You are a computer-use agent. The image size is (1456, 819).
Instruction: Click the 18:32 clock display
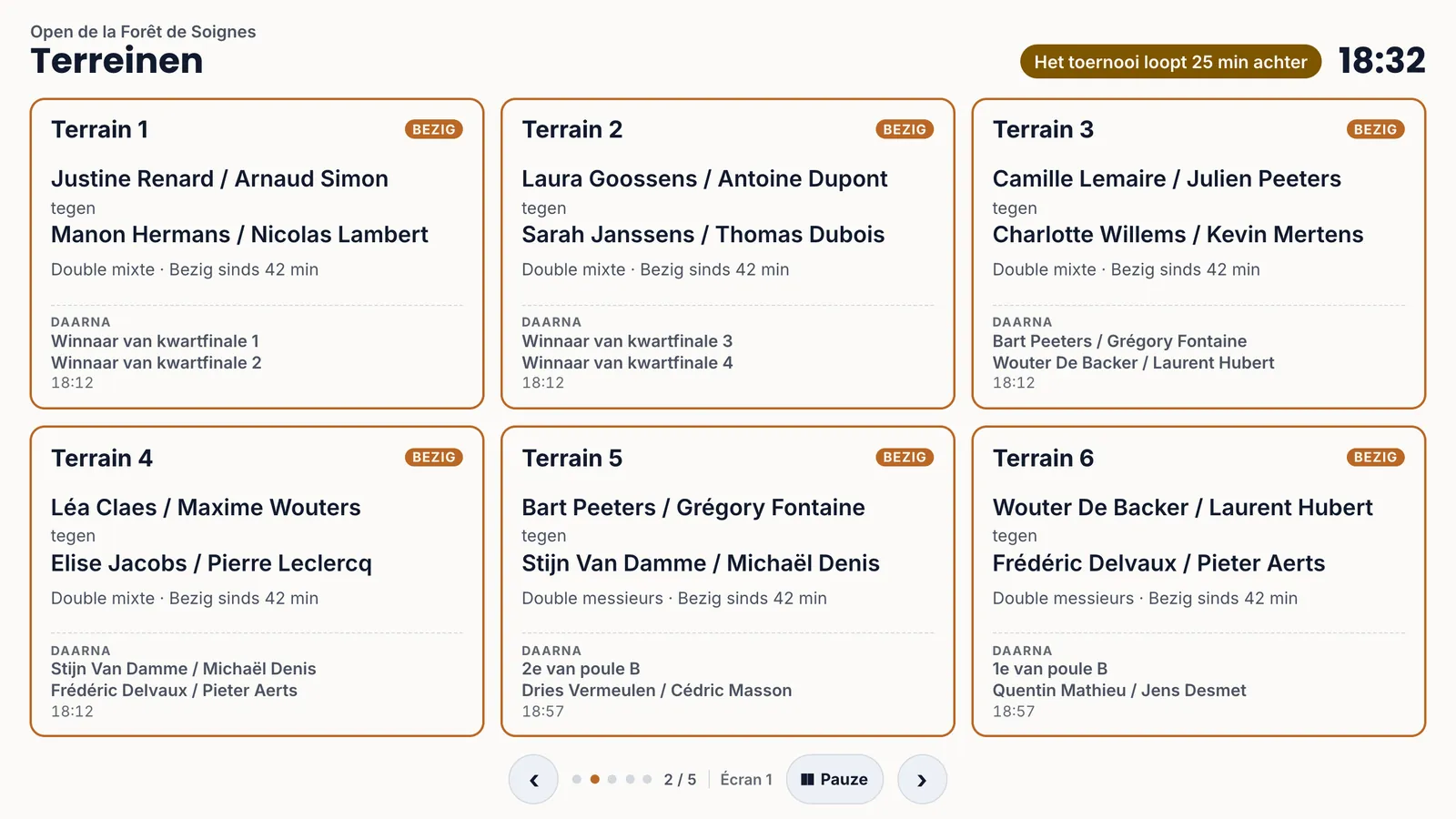(1381, 61)
